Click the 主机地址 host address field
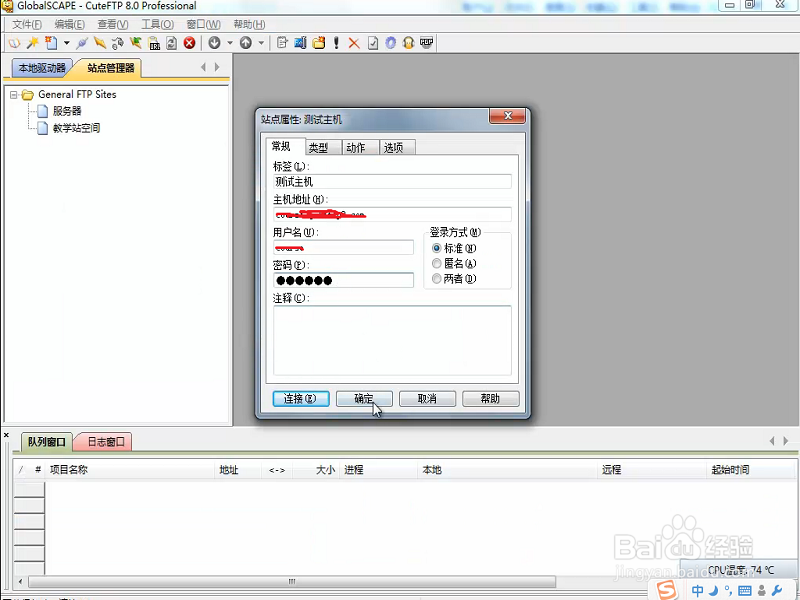This screenshot has width=800, height=600. point(392,214)
